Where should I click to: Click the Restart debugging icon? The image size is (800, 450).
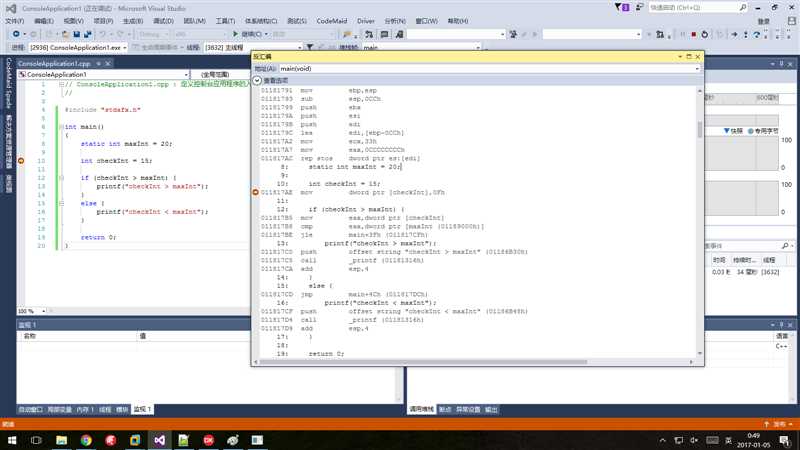pyautogui.click(x=705, y=34)
